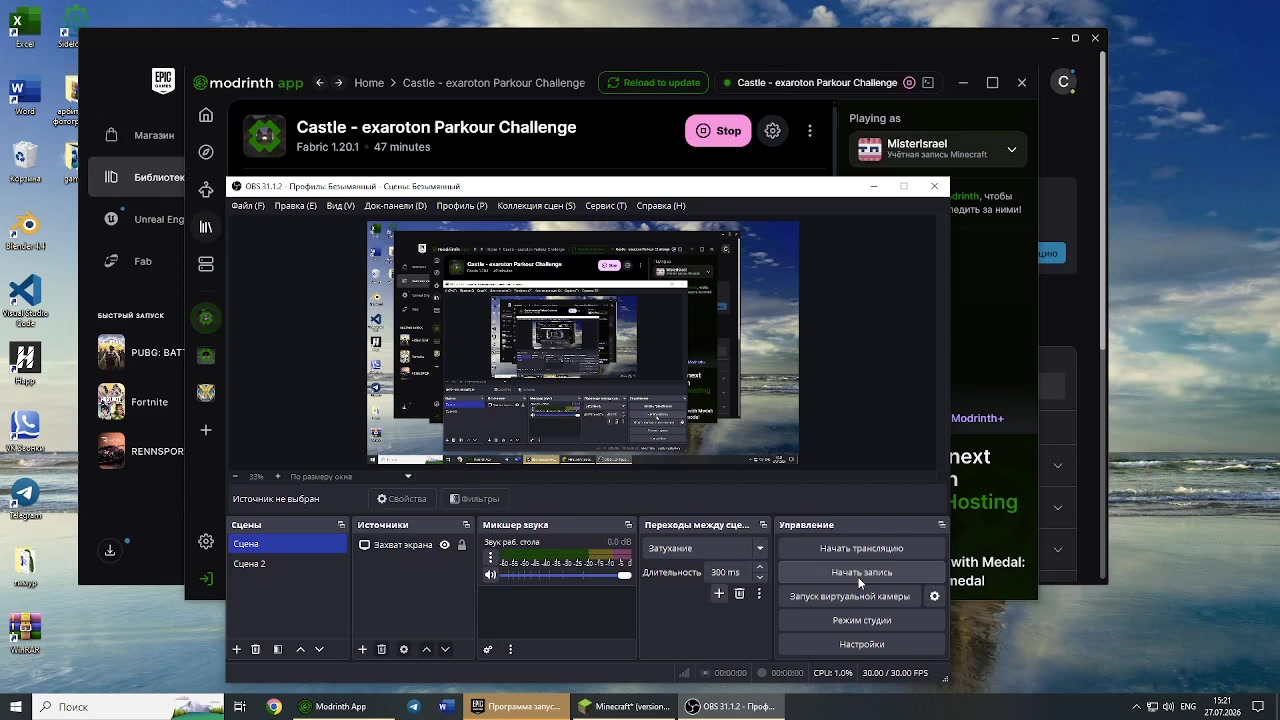Add a scene transition in OBS
Image resolution: width=1280 pixels, height=720 pixels.
(719, 594)
